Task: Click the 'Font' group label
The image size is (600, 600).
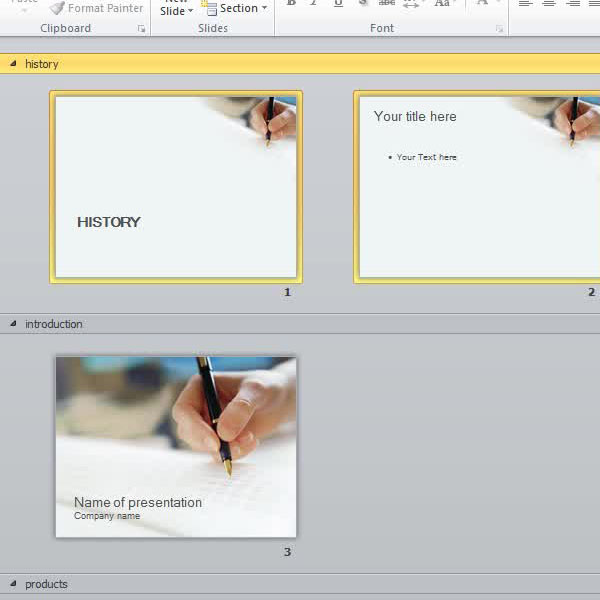Action: (382, 28)
